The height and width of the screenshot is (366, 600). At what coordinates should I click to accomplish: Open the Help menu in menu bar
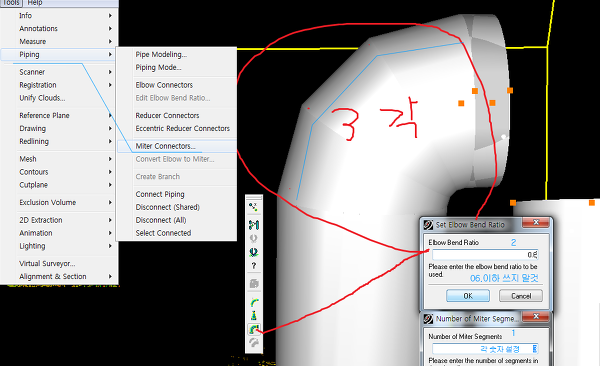point(35,3)
